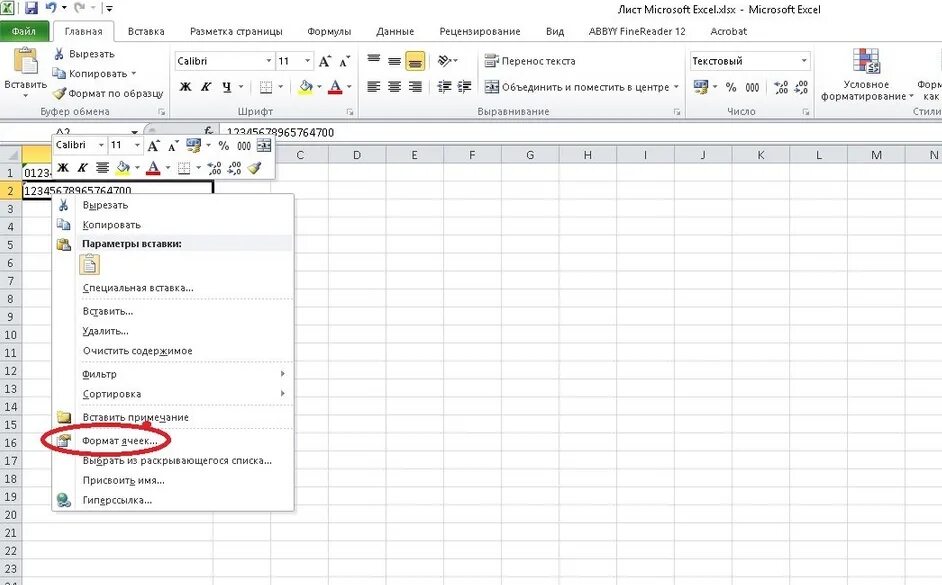
Task: Open Conditional Formatting (Условное форматирование)
Action: (x=866, y=74)
